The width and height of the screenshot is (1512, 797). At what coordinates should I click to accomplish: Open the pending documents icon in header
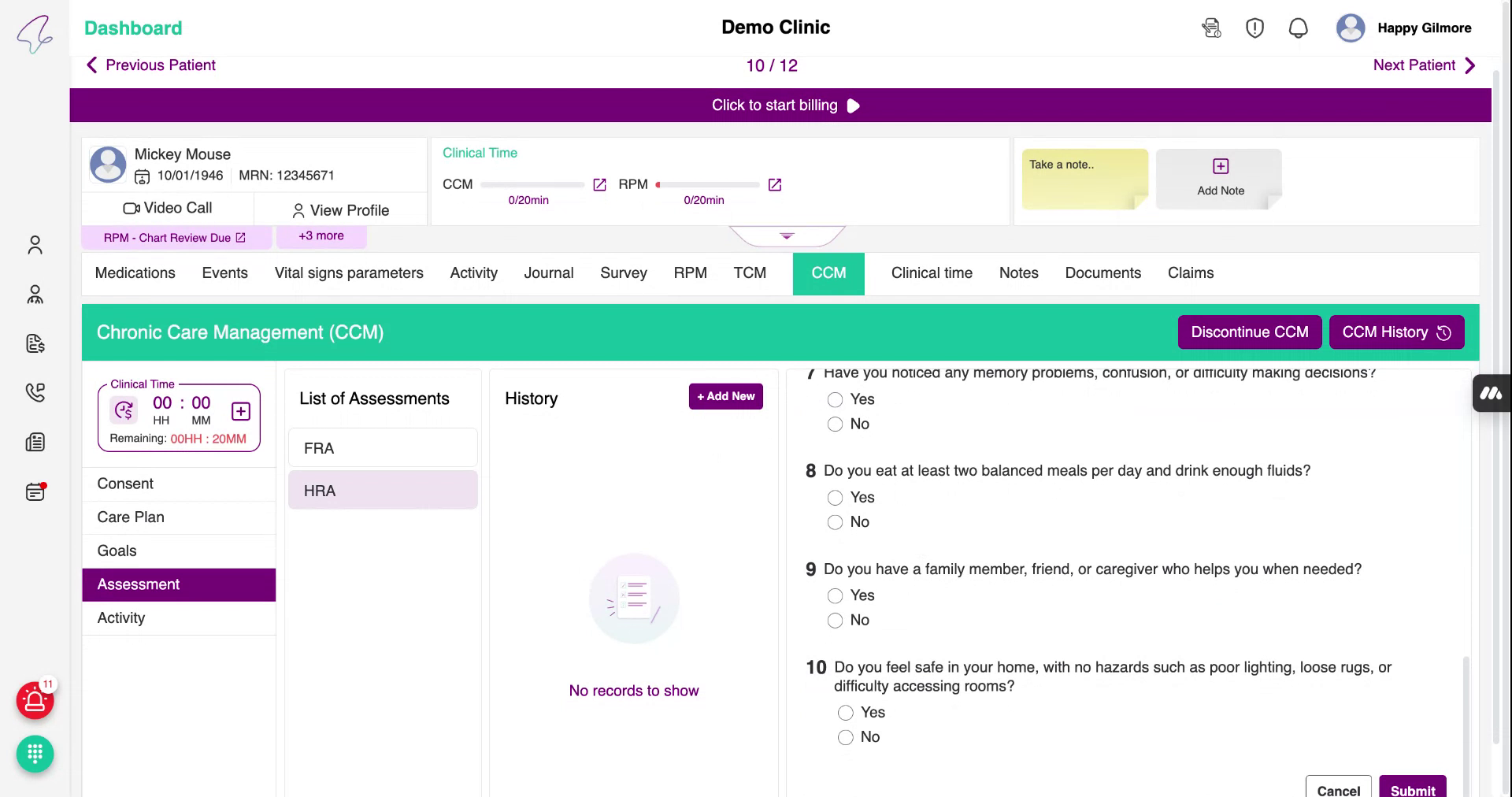click(1211, 28)
